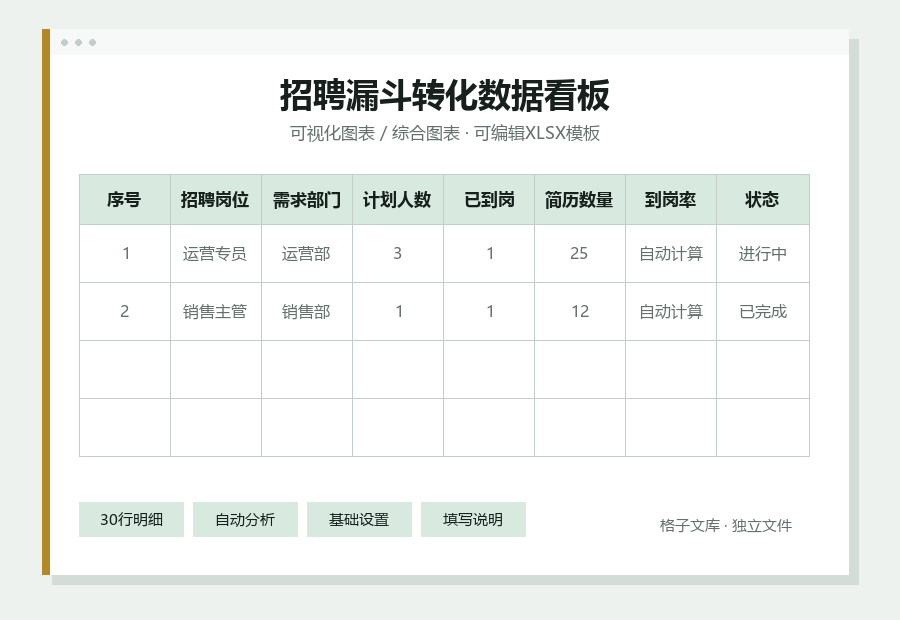Select the 运营专员 cell
This screenshot has width=900, height=620.
coord(216,254)
